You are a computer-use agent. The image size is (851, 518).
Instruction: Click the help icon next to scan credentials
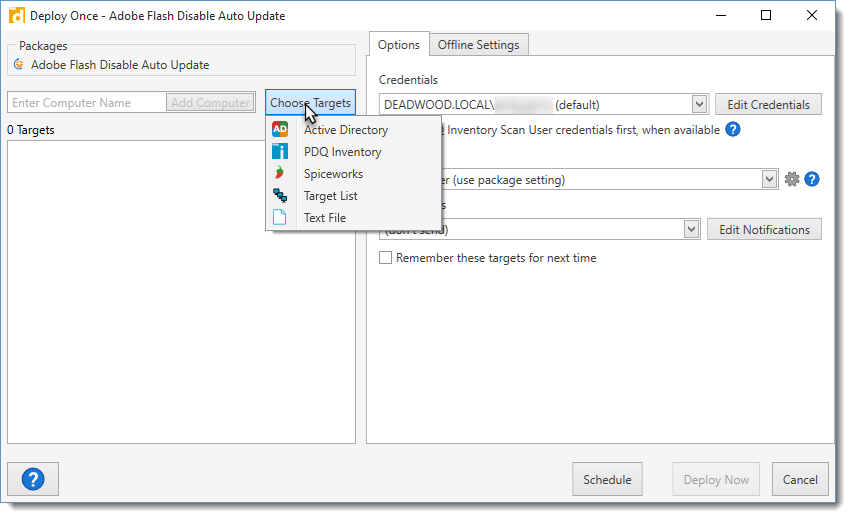pos(732,129)
